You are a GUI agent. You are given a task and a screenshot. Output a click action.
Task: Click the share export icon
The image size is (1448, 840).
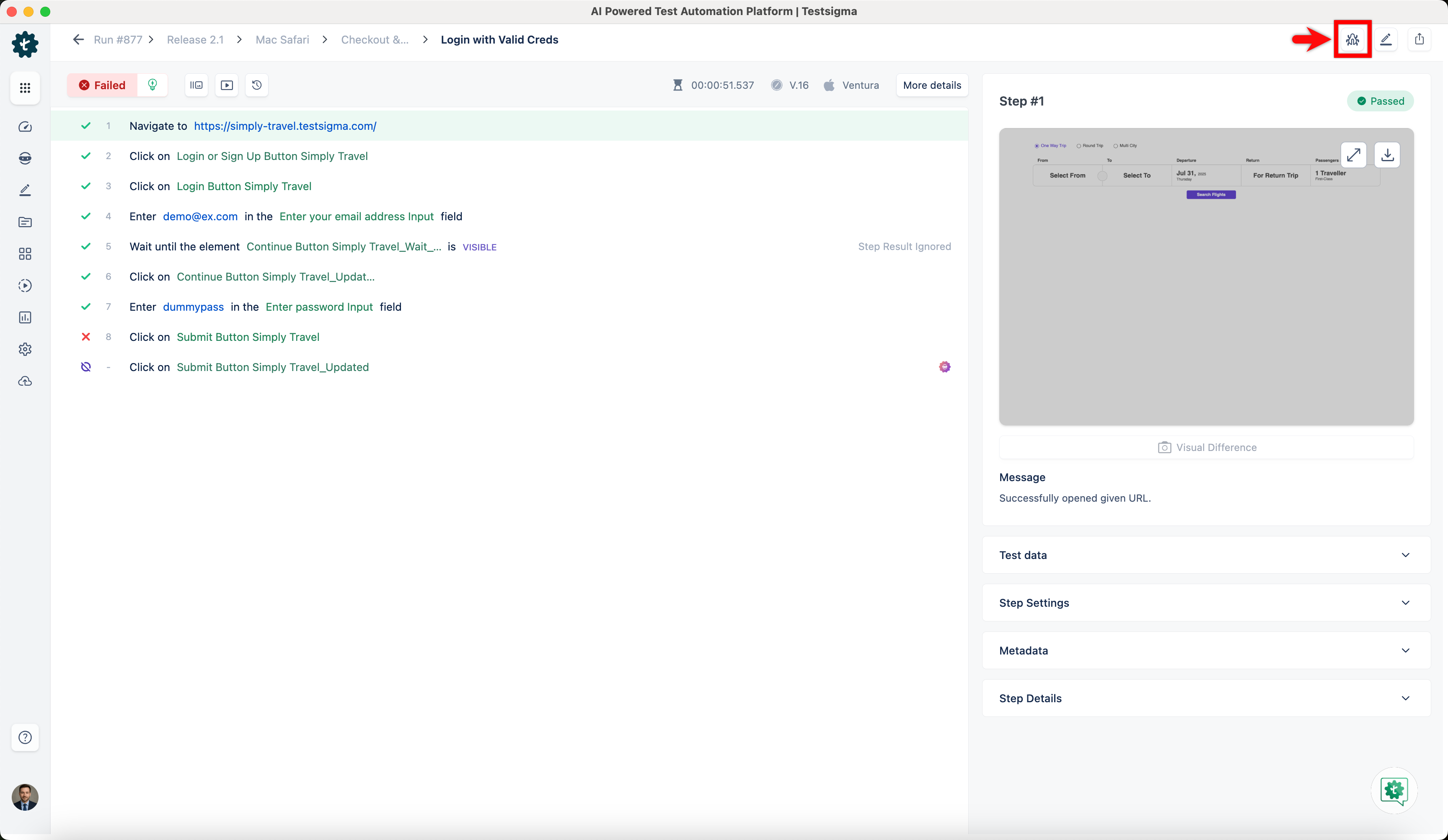click(1419, 39)
